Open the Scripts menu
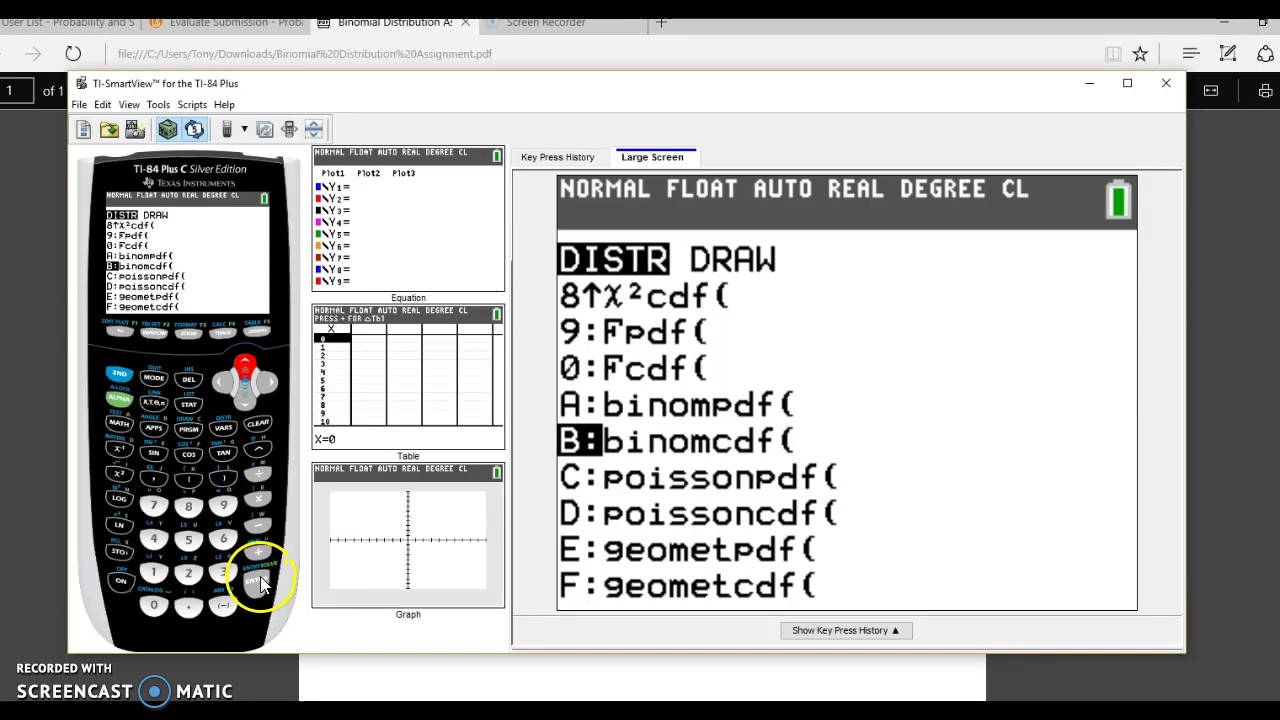 pyautogui.click(x=192, y=105)
